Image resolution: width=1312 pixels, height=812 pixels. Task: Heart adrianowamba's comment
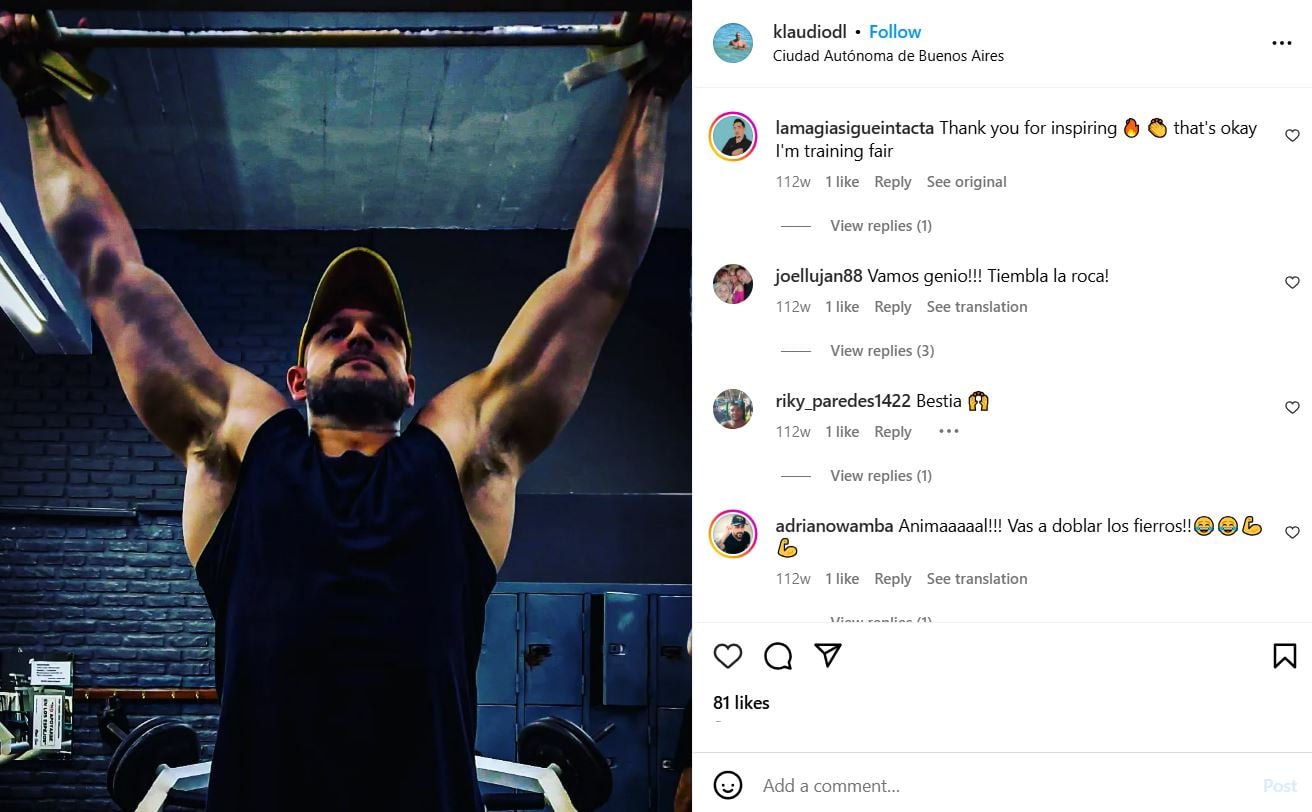click(x=1292, y=533)
